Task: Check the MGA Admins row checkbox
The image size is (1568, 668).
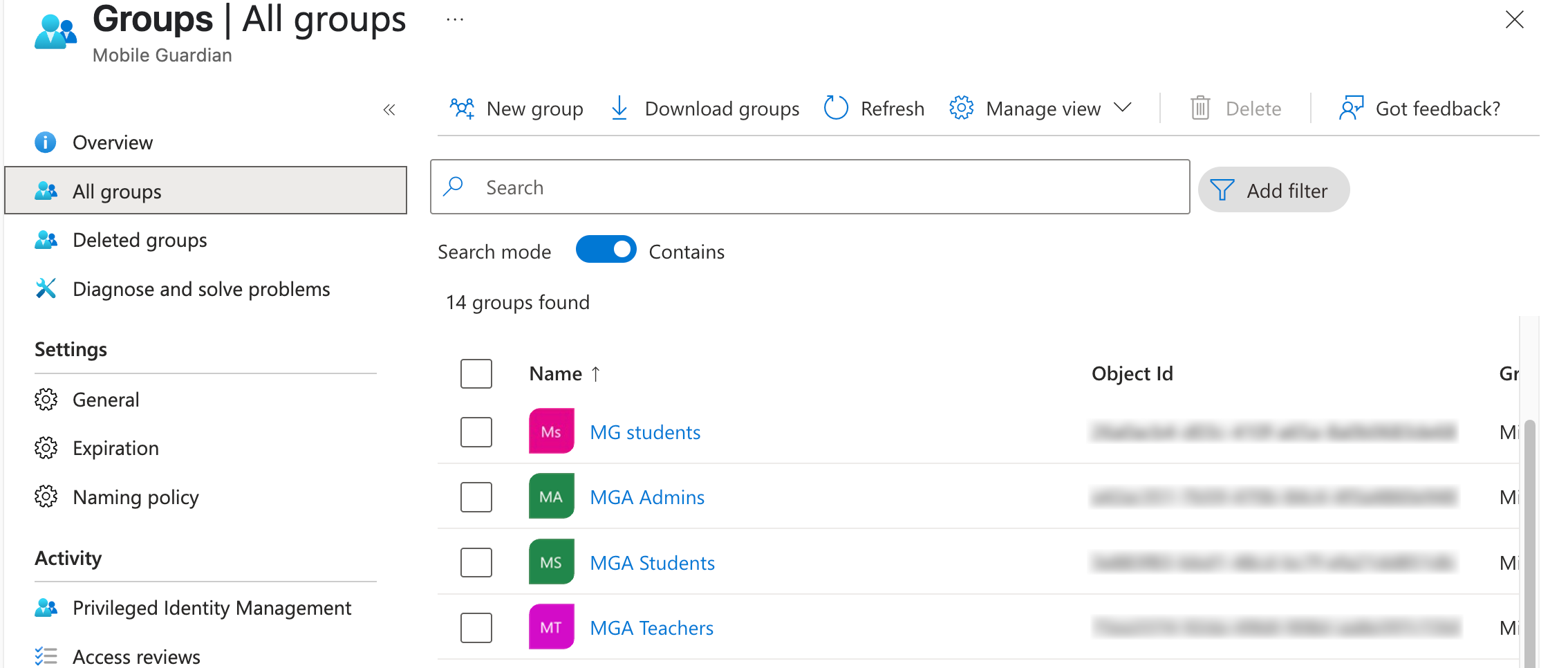Action: point(476,497)
